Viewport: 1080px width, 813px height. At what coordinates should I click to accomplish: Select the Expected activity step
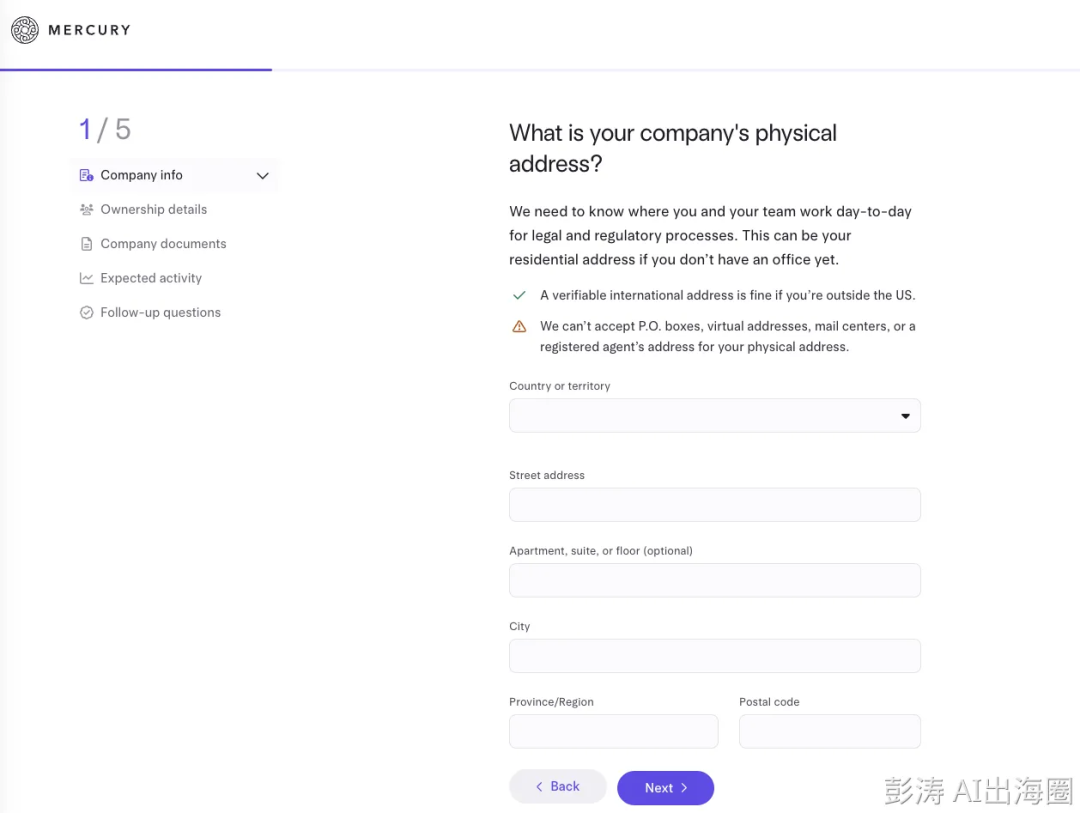[x=151, y=279]
